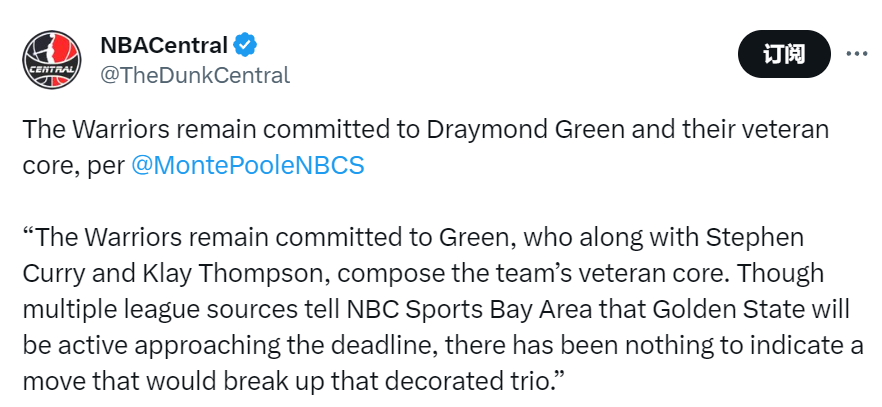This screenshot has height=407, width=882.
Task: Click 'The Warriors' opening the first sentence
Action: 96,130
